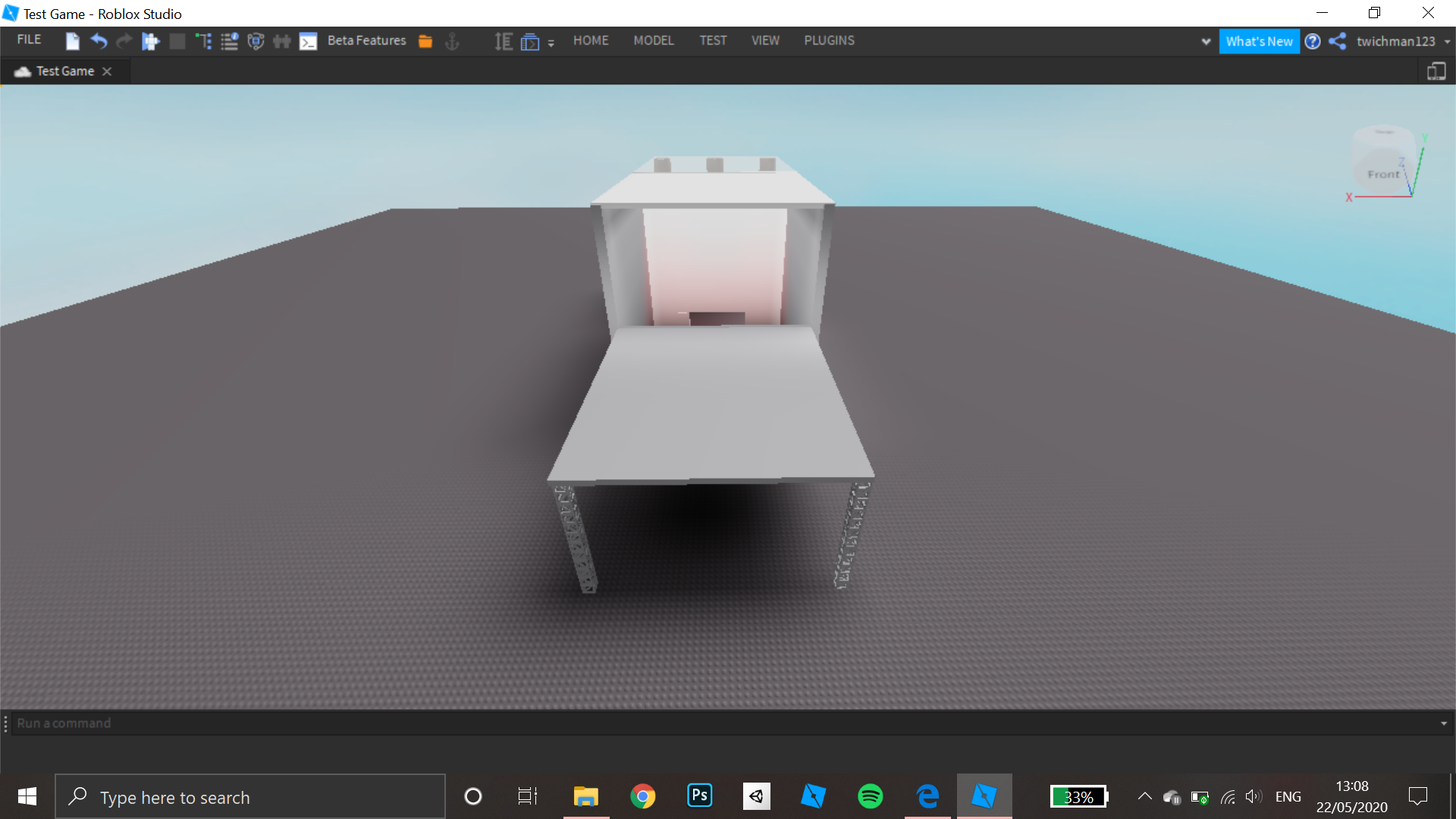Click the Help question mark icon
This screenshot has height=819, width=1456.
1313,41
